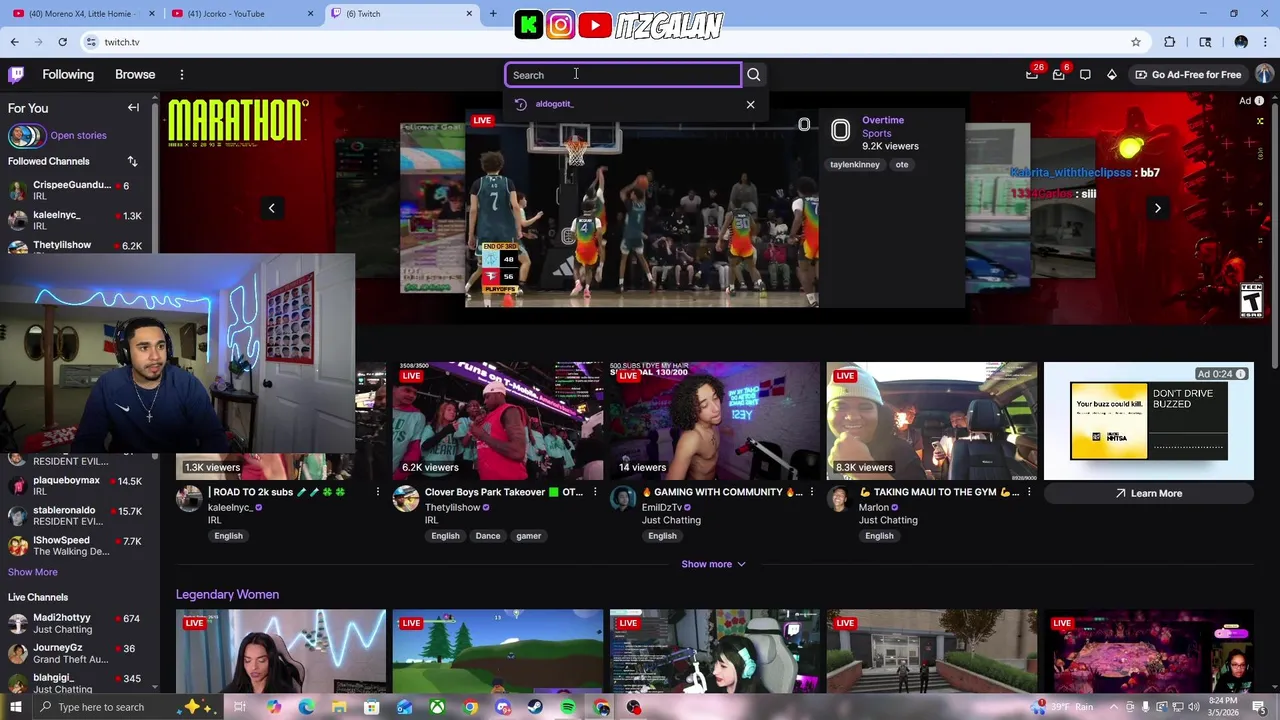Open File Explorer from taskbar

[x=339, y=707]
